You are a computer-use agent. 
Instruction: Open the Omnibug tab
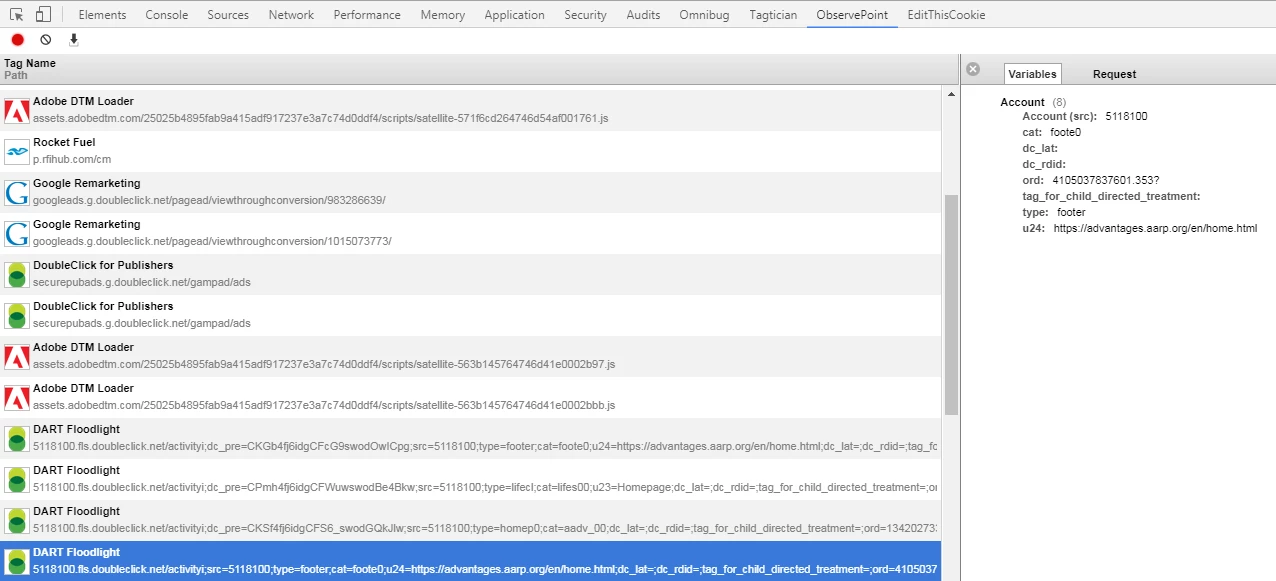click(704, 15)
